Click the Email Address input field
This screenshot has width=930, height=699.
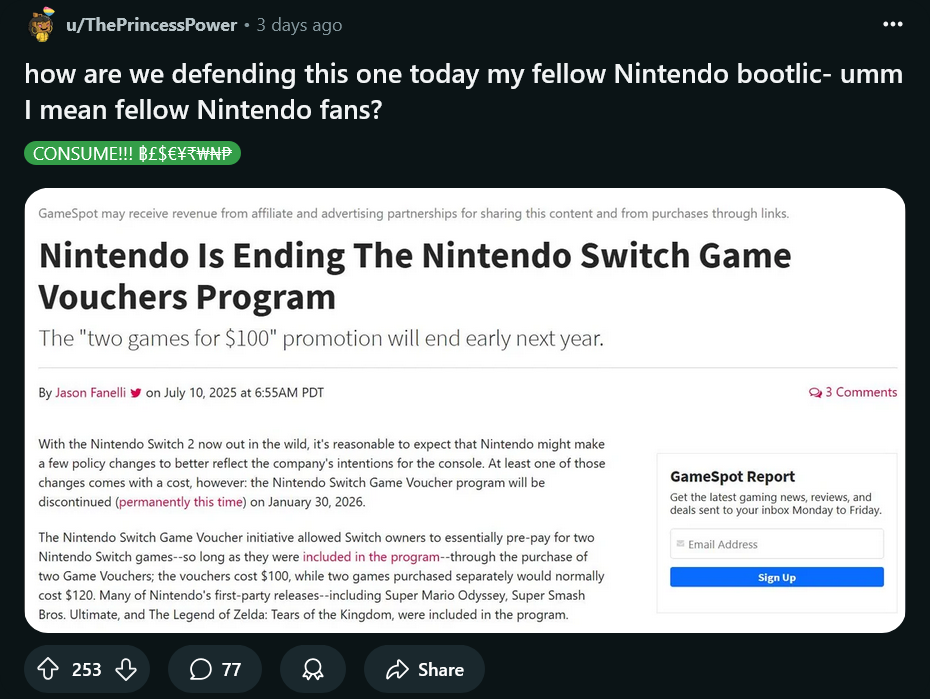pos(776,544)
